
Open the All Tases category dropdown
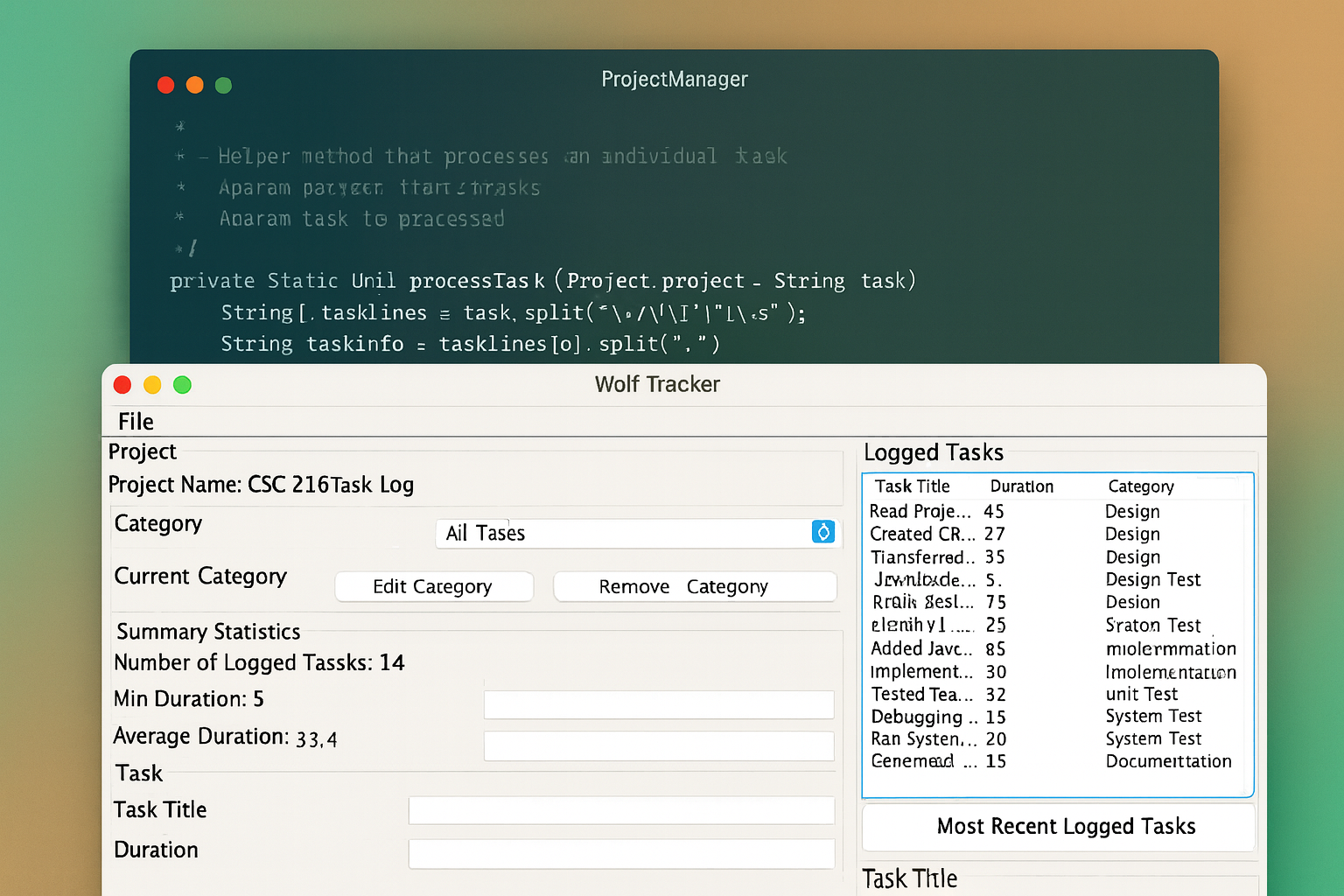[626, 533]
